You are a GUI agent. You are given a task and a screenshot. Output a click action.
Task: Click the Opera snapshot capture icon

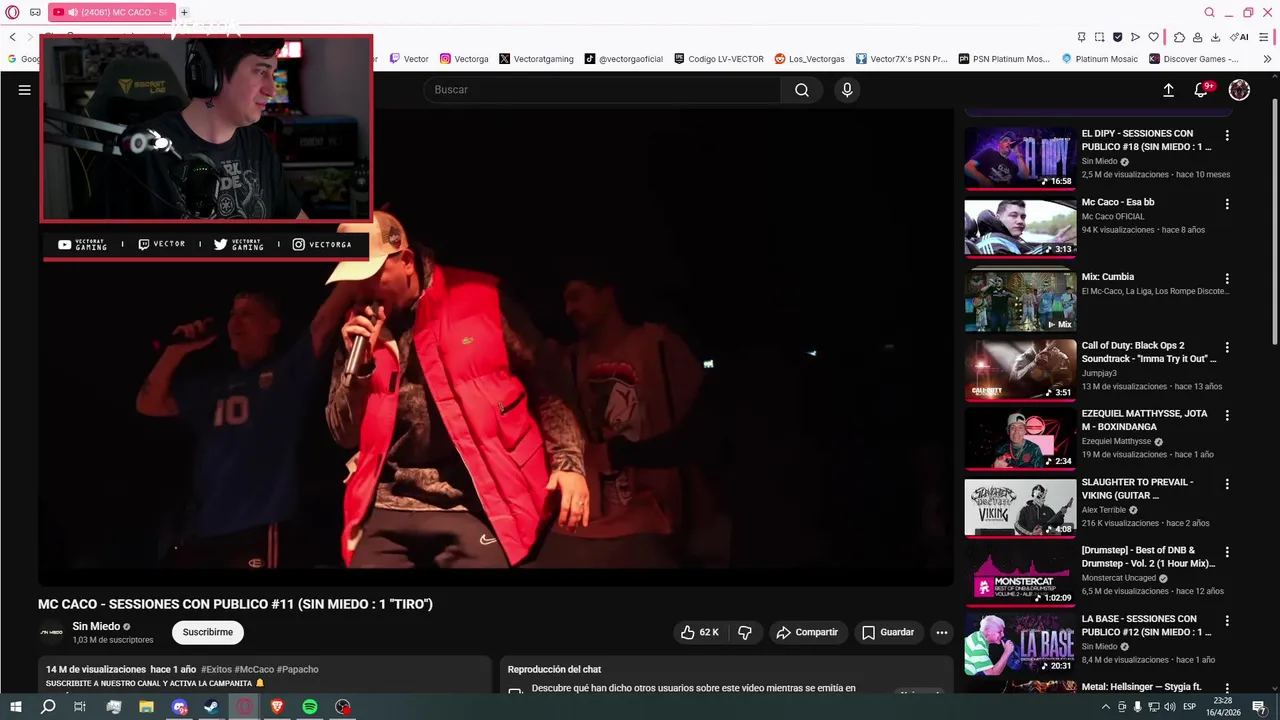[1099, 37]
